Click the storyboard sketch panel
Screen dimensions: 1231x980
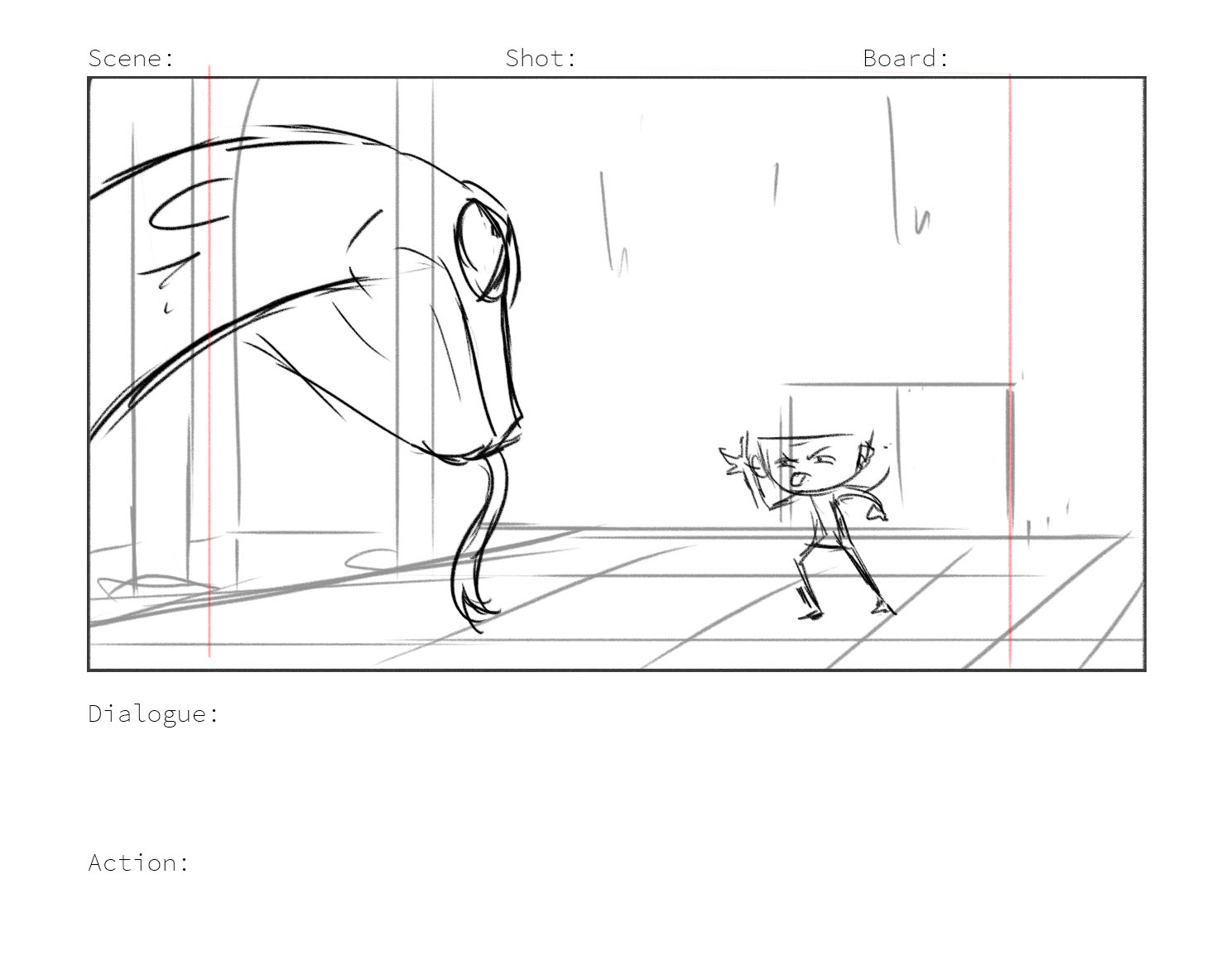617,373
